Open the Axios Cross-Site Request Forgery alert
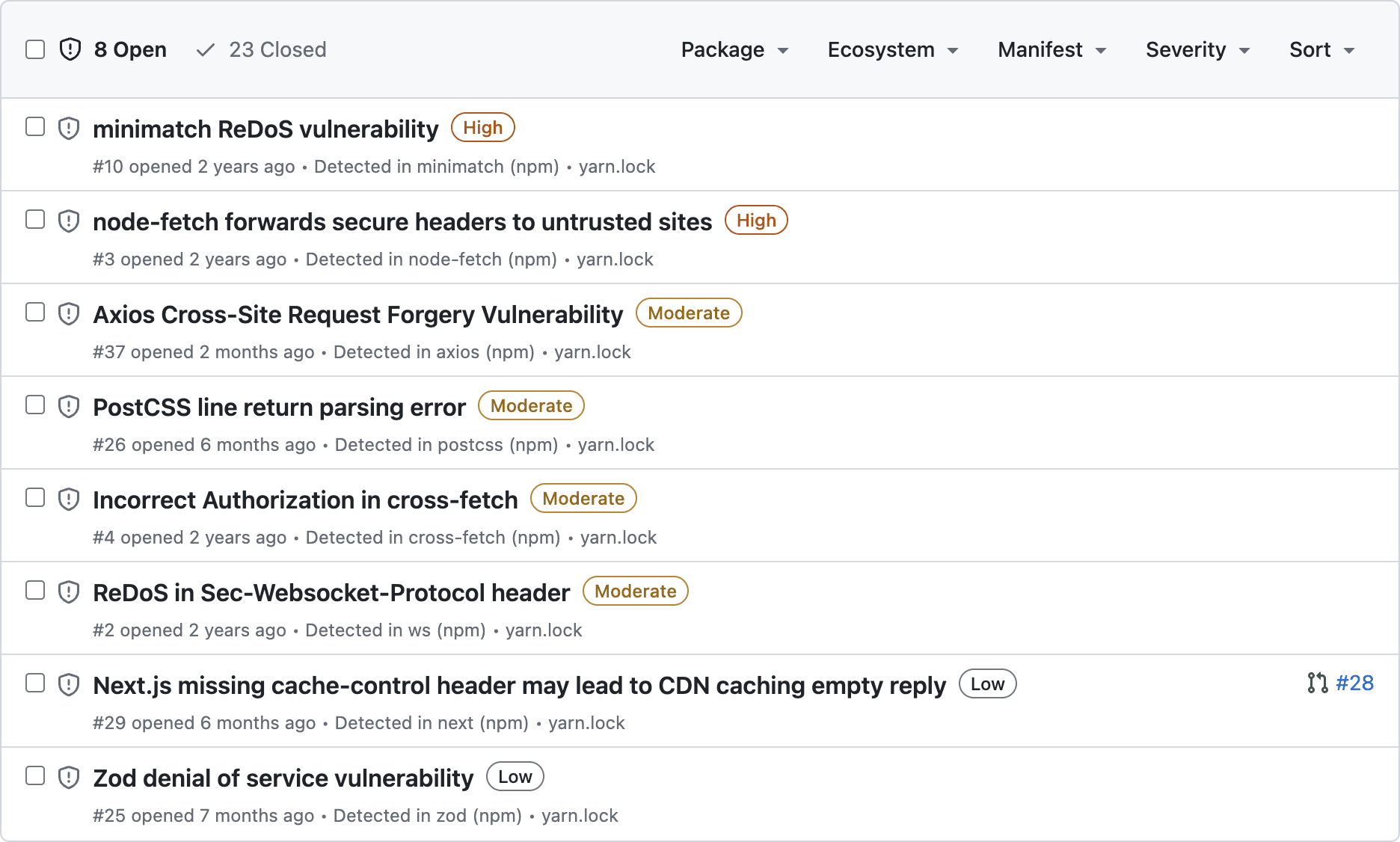1400x842 pixels. [x=357, y=315]
